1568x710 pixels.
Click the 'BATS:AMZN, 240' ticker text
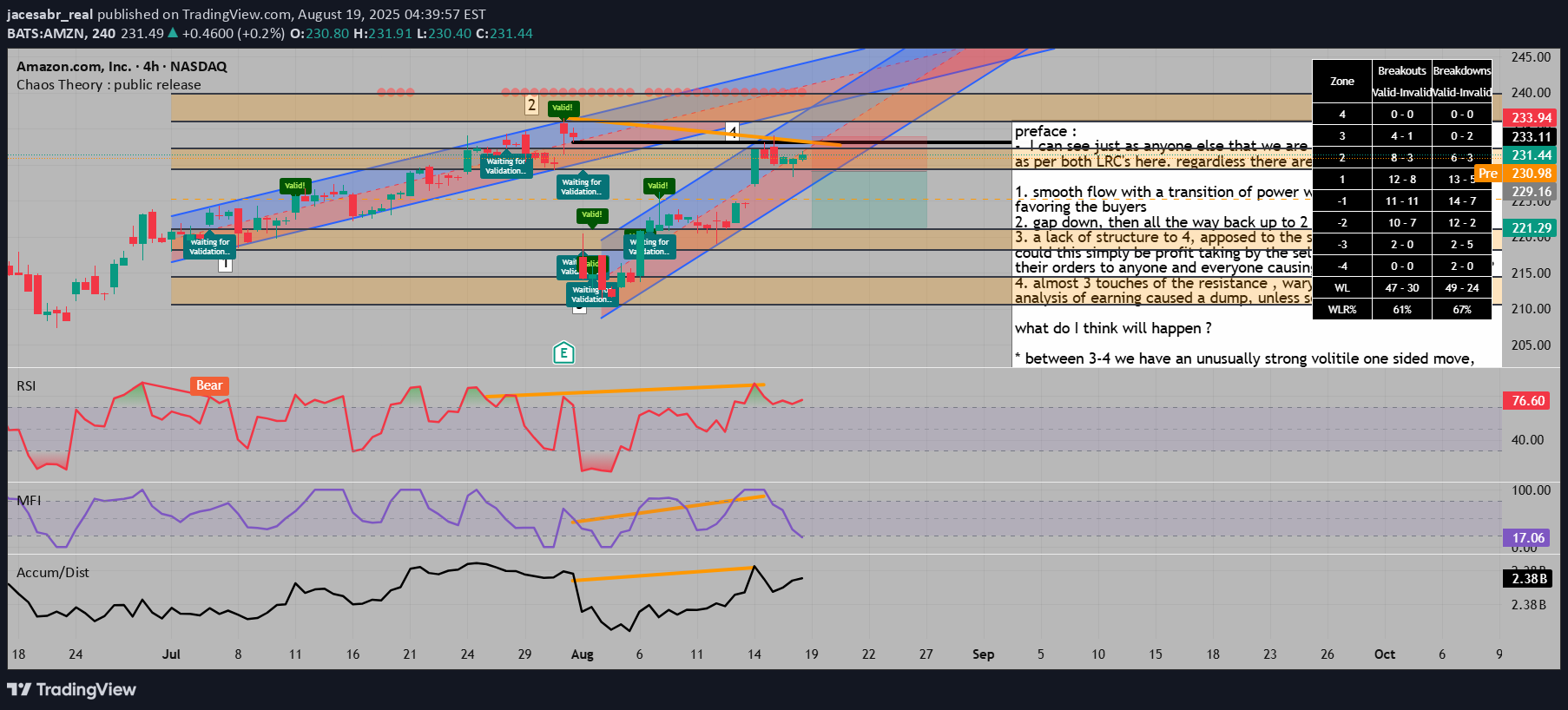[61, 33]
